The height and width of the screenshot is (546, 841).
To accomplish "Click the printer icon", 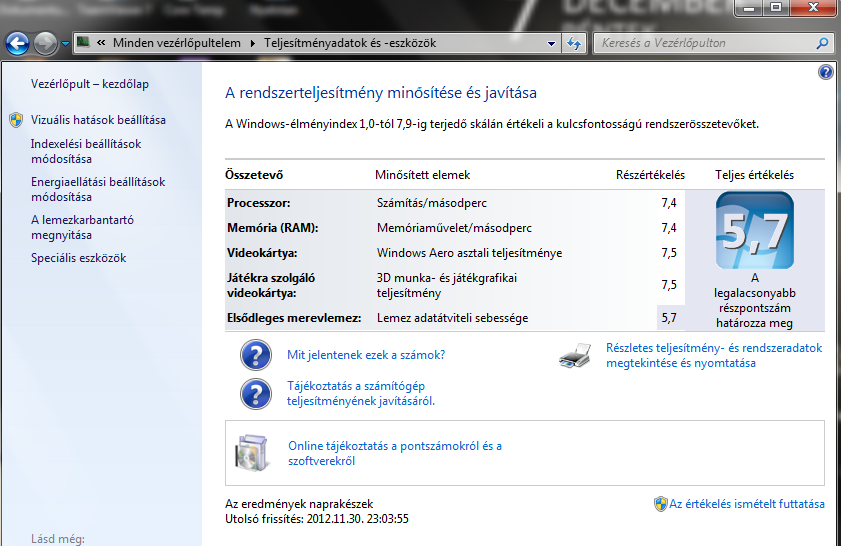I will point(575,355).
